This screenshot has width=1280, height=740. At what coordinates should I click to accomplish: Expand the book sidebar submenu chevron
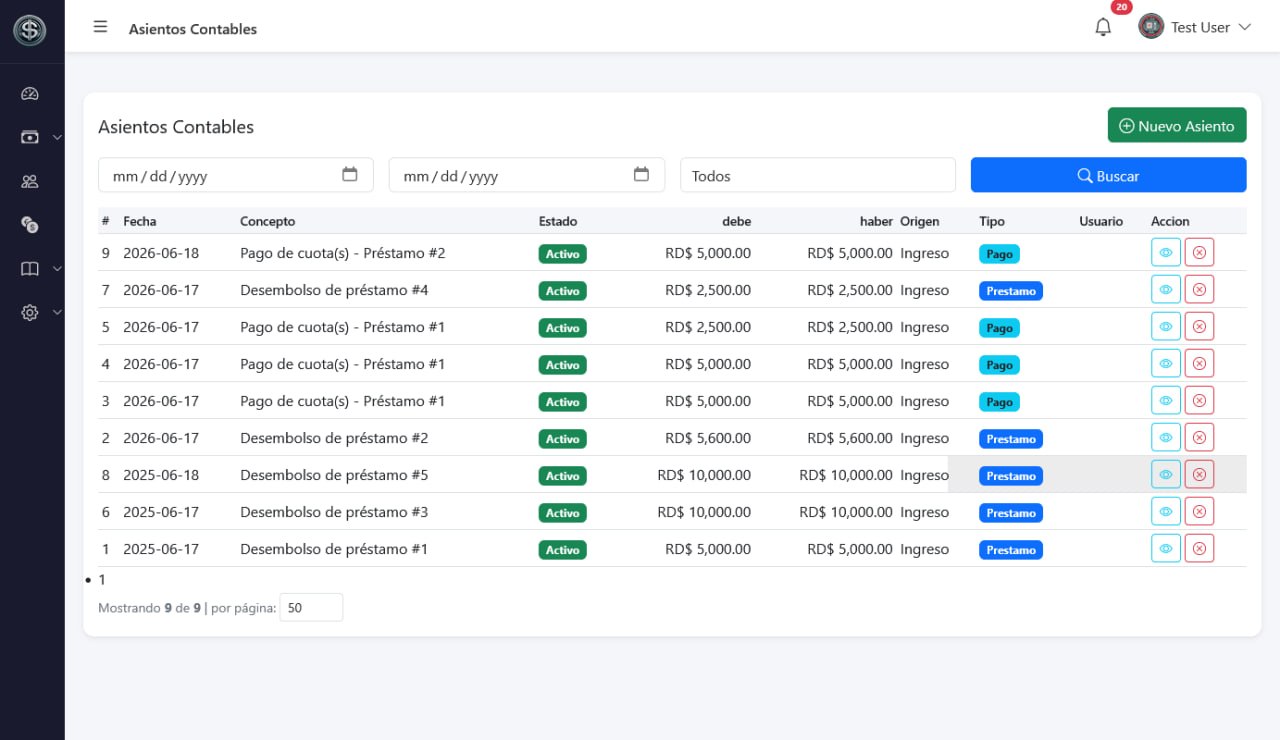click(57, 269)
